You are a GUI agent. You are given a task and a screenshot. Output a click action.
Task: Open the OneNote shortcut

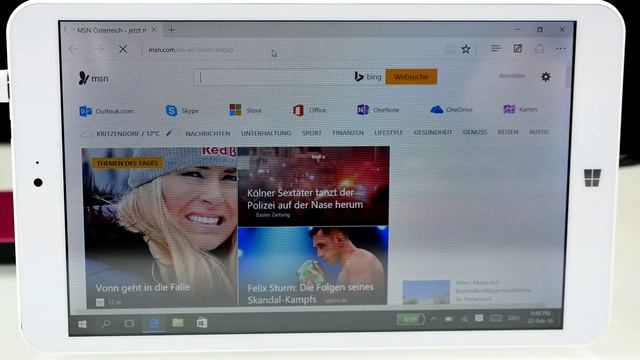[378, 110]
